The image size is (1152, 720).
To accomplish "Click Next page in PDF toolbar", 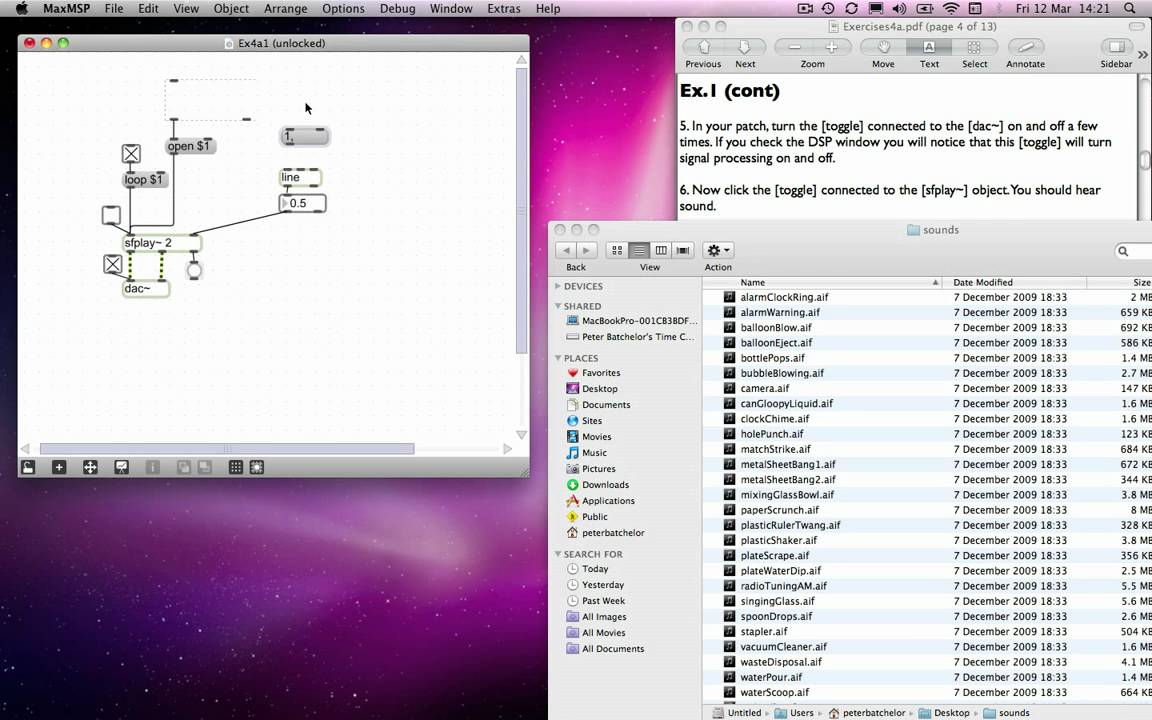I will [x=745, y=47].
